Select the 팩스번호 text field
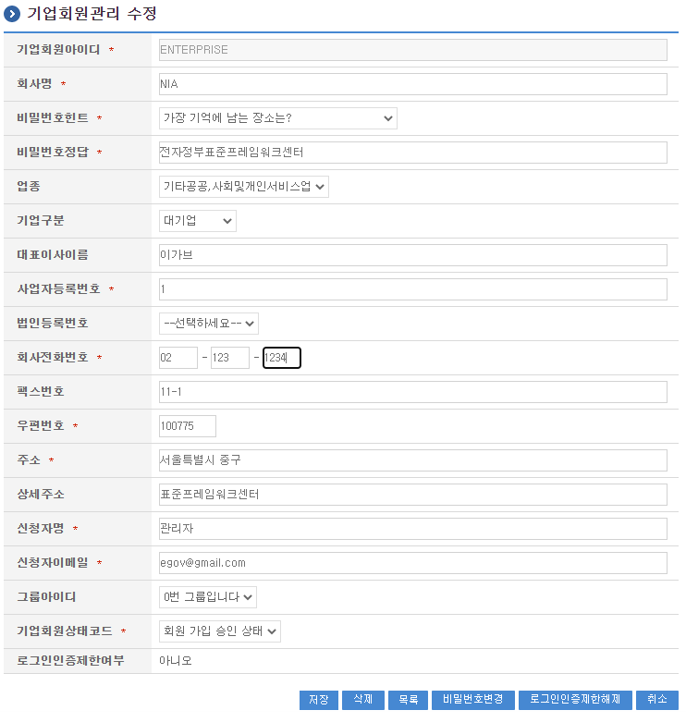Viewport: 686px width, 712px height. pos(412,391)
